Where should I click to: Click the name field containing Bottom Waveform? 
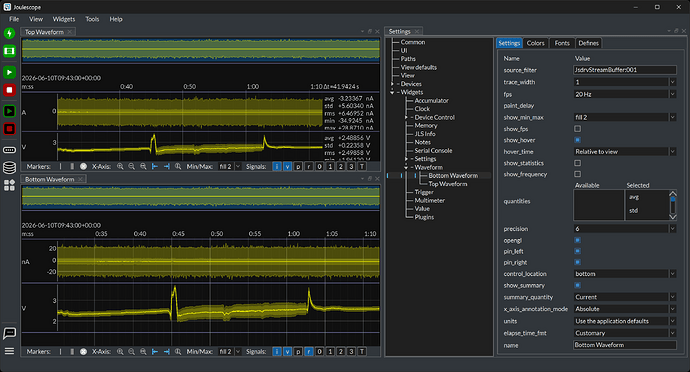(624, 345)
